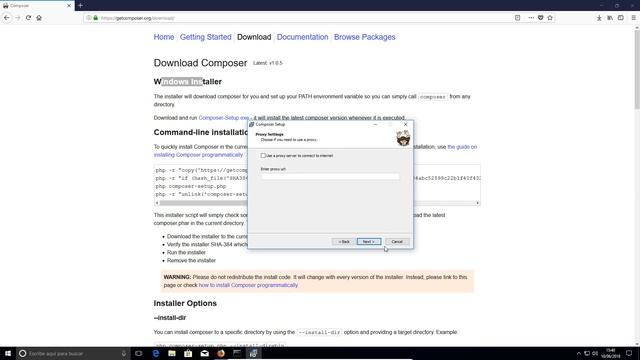This screenshot has height=360, width=640.
Task: Click 'Remove the installer' list item
Action: (x=191, y=260)
